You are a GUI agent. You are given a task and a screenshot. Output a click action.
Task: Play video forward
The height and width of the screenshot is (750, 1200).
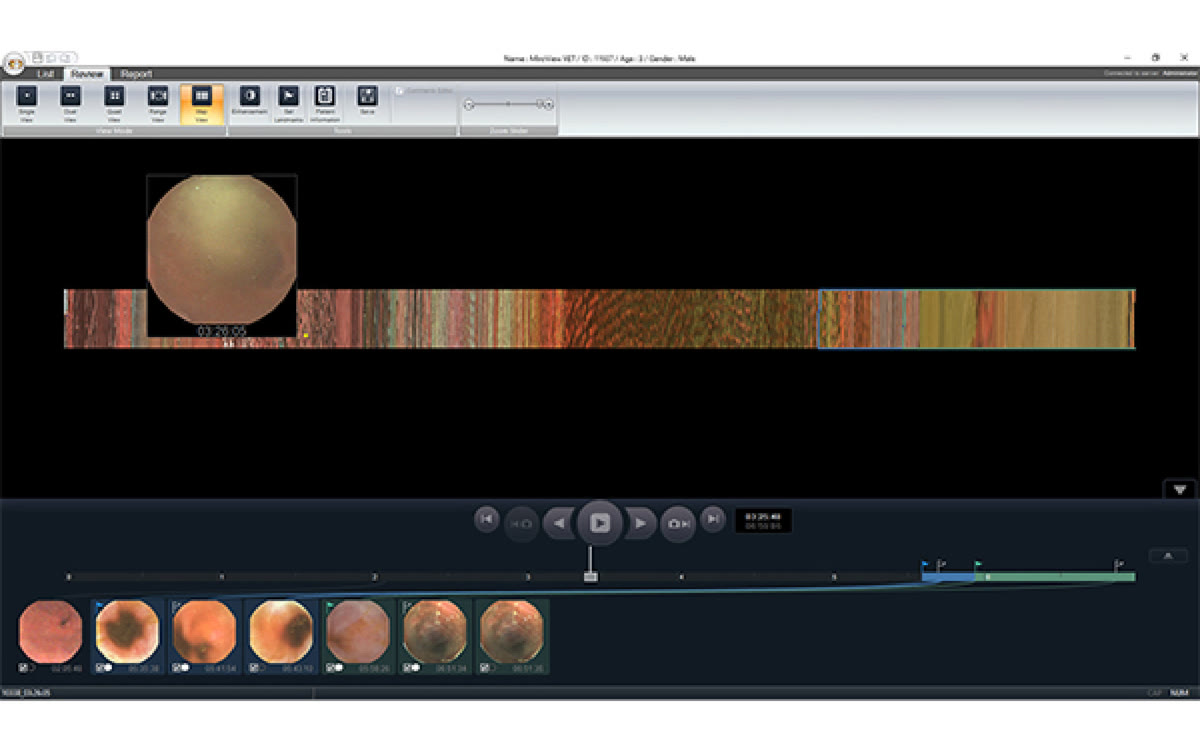tap(640, 523)
